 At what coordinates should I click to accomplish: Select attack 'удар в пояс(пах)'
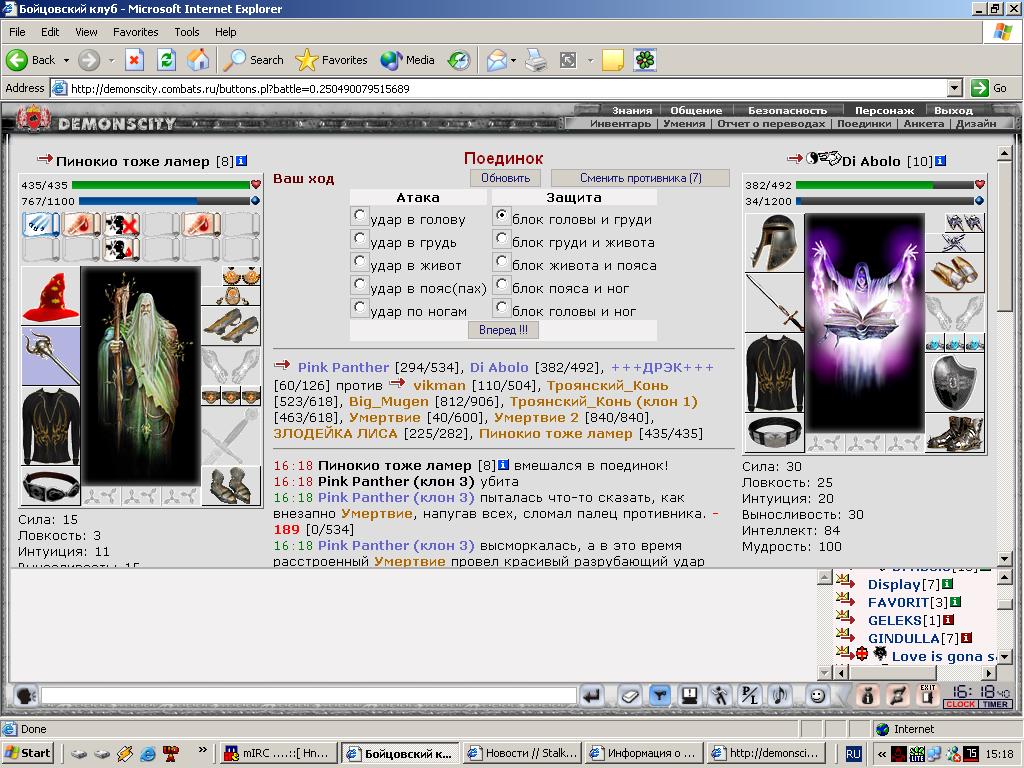point(359,283)
